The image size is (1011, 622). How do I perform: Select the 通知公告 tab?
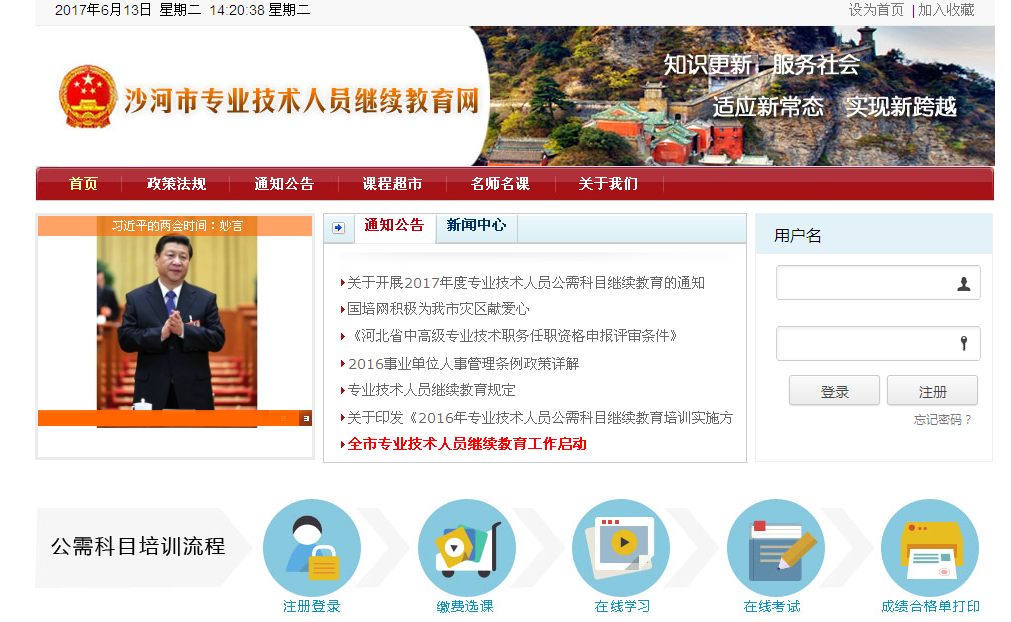pyautogui.click(x=394, y=226)
